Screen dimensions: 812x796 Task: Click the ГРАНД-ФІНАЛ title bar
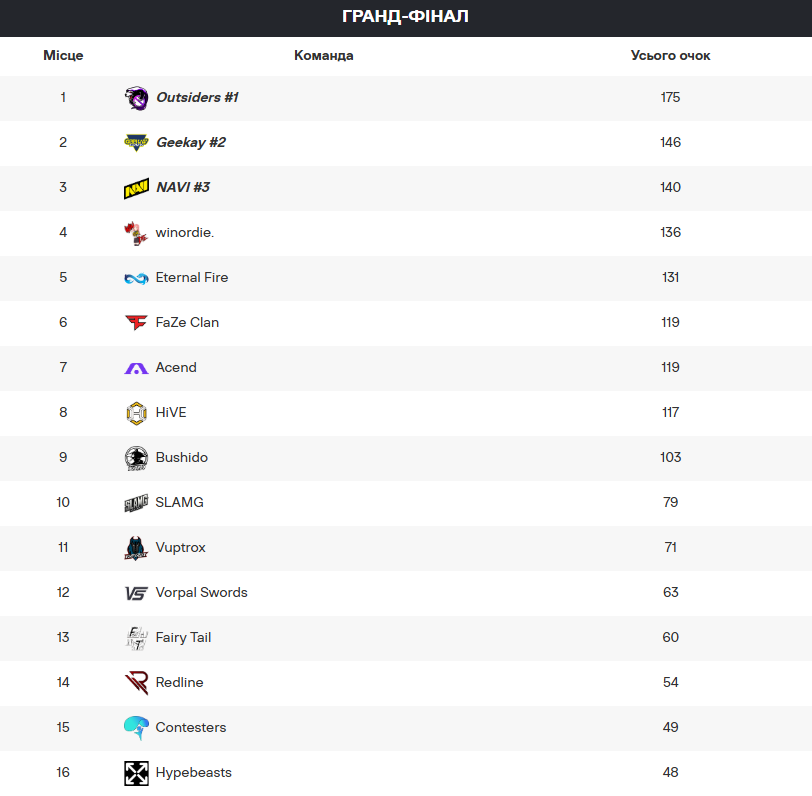tap(406, 18)
